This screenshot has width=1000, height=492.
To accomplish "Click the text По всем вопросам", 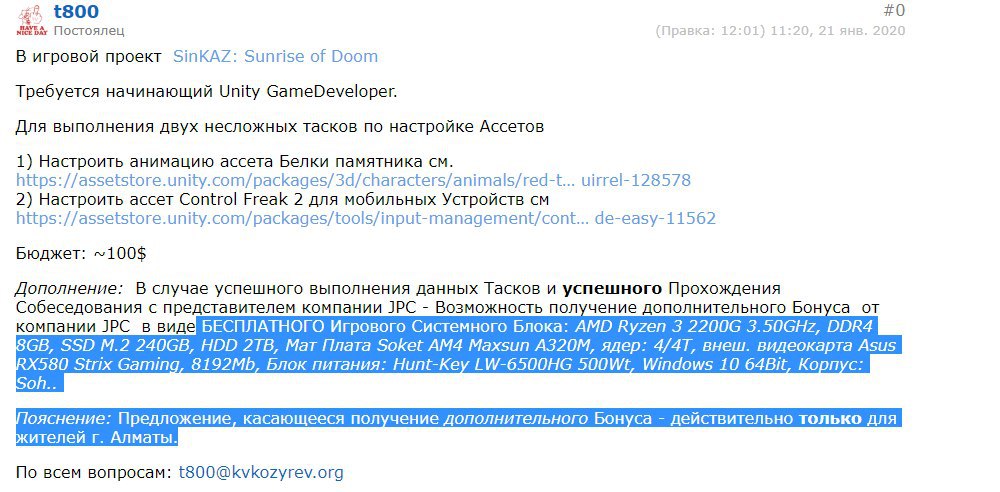I will tap(94, 473).
